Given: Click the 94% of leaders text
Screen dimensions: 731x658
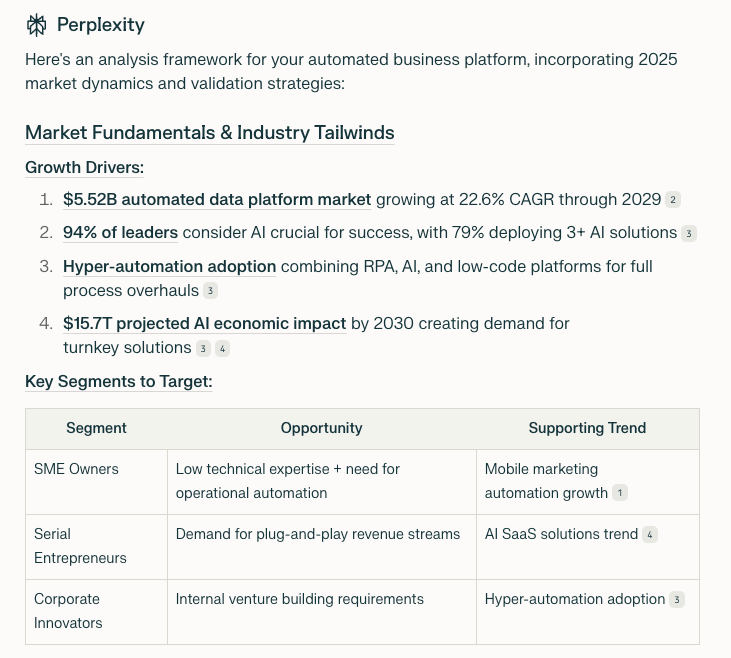Looking at the screenshot, I should (x=120, y=232).
